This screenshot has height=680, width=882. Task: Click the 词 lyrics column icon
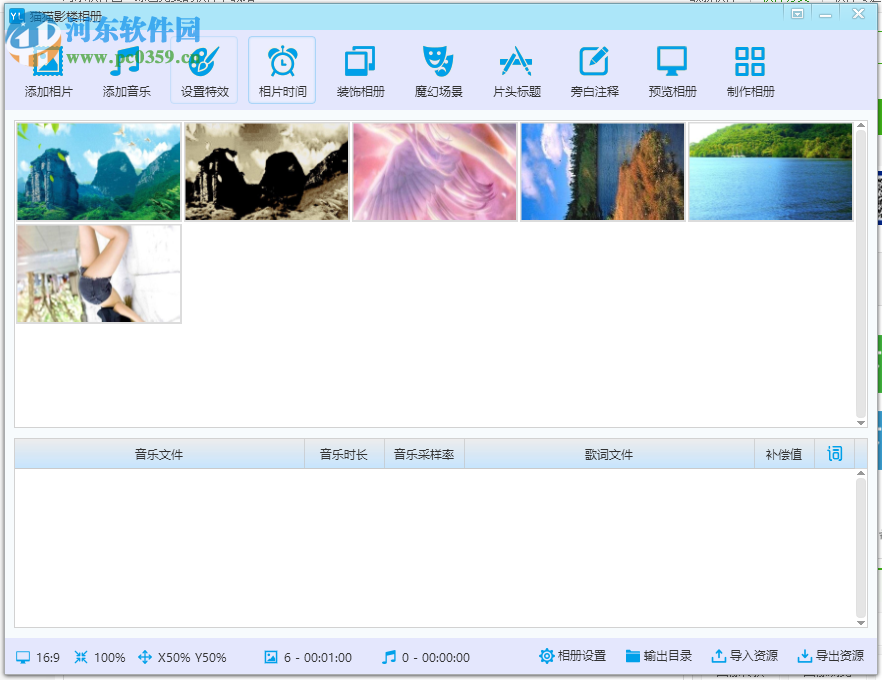tap(835, 454)
